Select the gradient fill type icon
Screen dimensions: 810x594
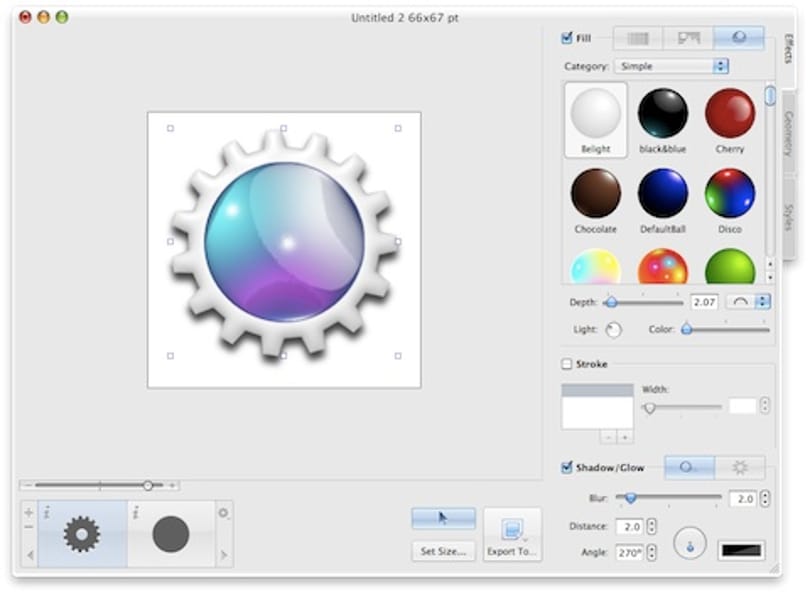[688, 38]
